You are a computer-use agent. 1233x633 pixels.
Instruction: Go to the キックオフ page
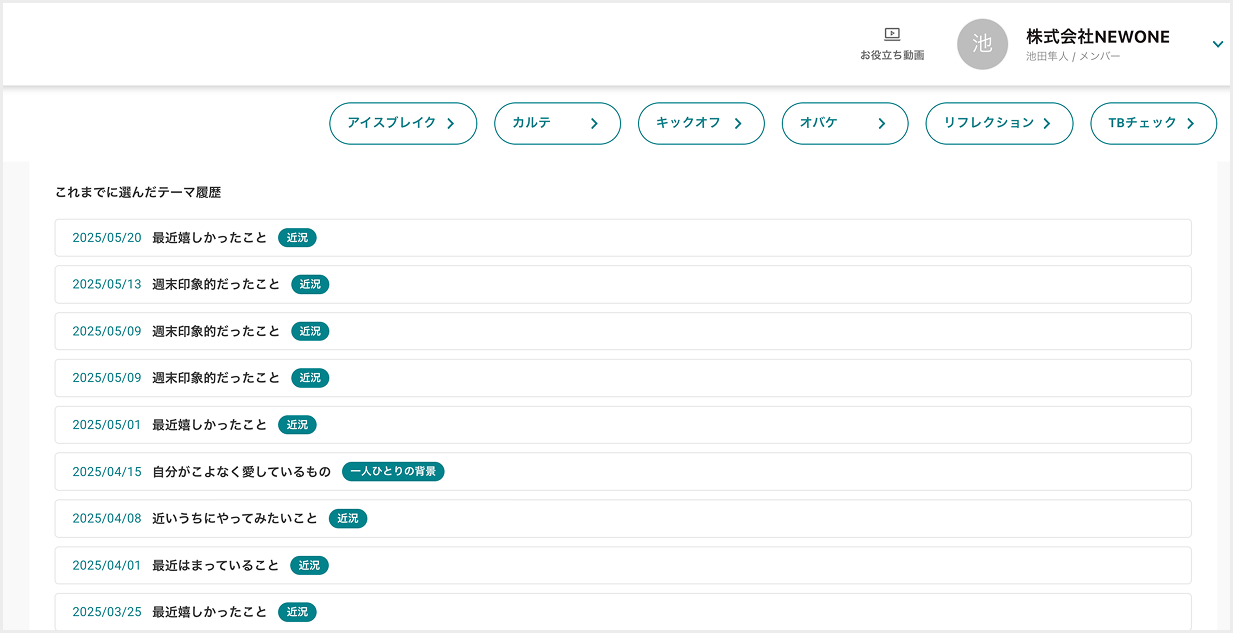tap(700, 123)
